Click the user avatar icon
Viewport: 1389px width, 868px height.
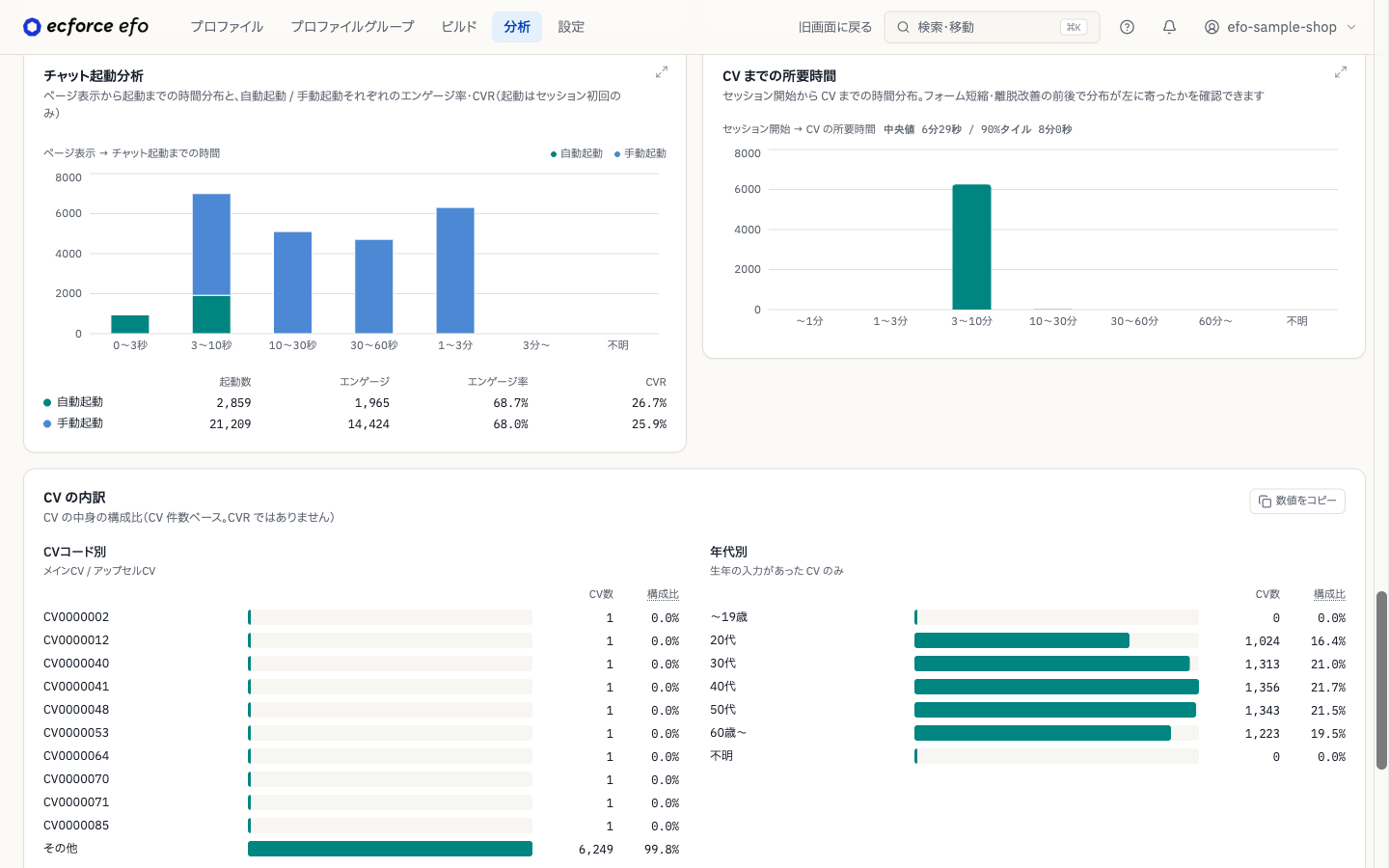pos(1212,27)
